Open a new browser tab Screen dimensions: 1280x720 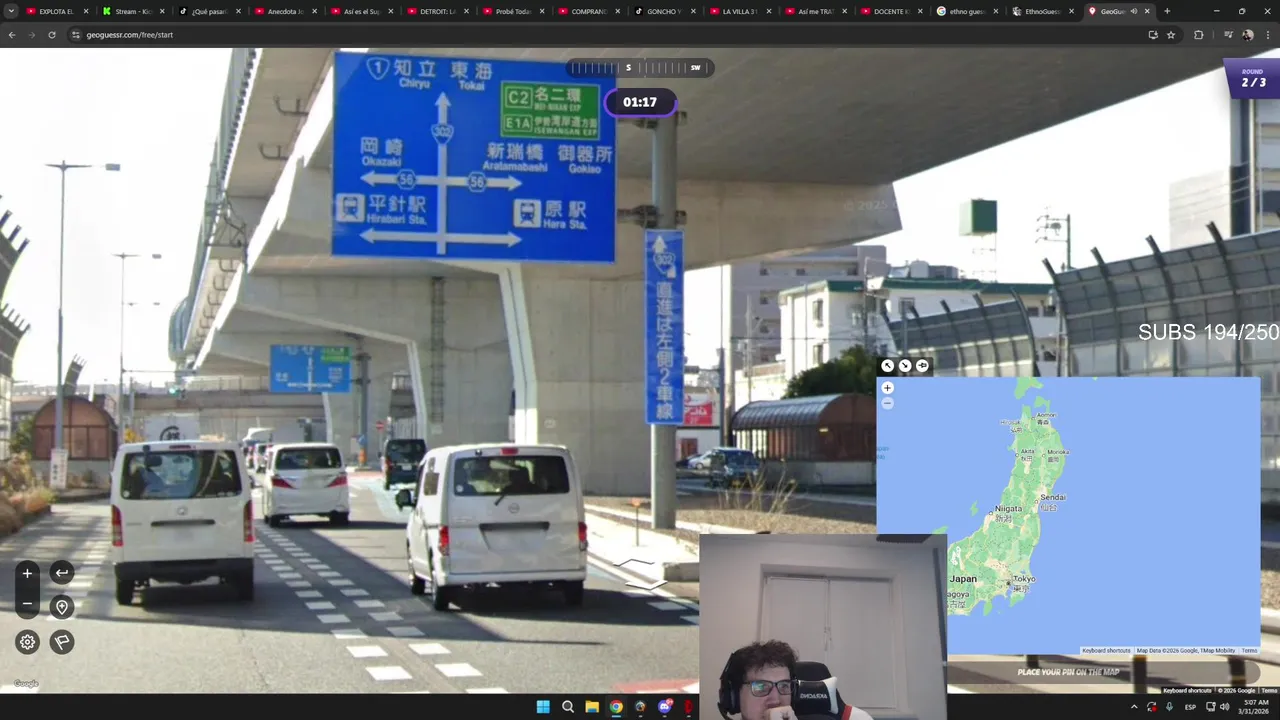click(1167, 11)
